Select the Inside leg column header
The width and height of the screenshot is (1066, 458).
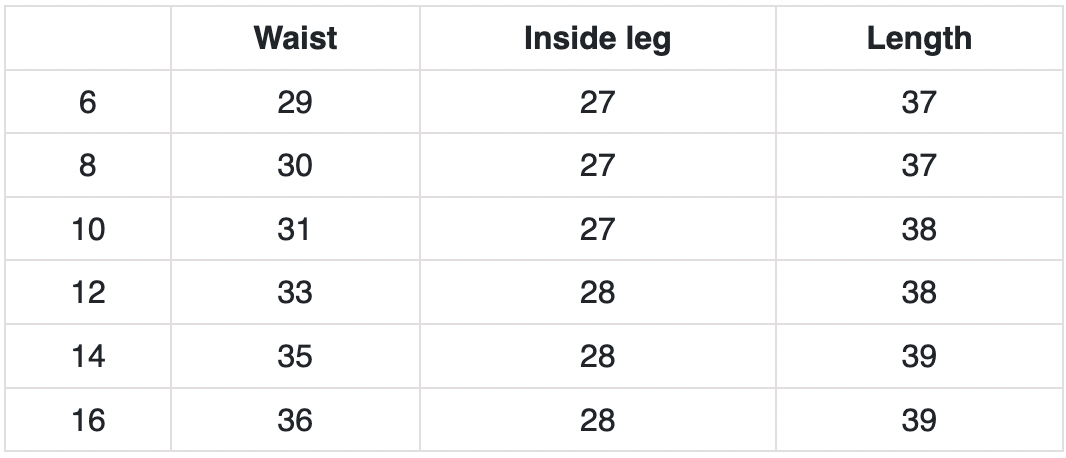coord(597,39)
